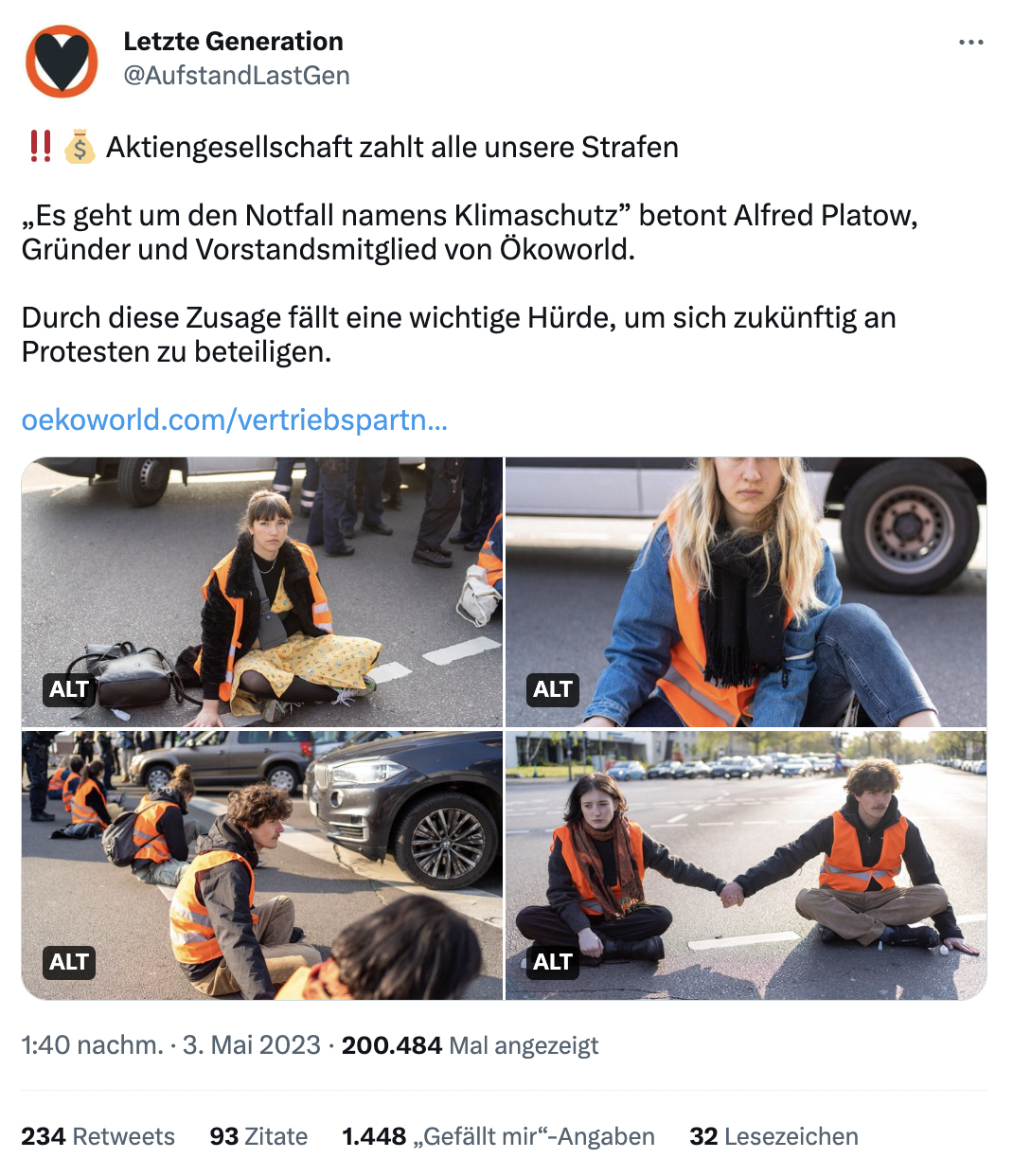Click the money bag emoji in the tweet
This screenshot has height=1176, width=1013.
click(80, 148)
